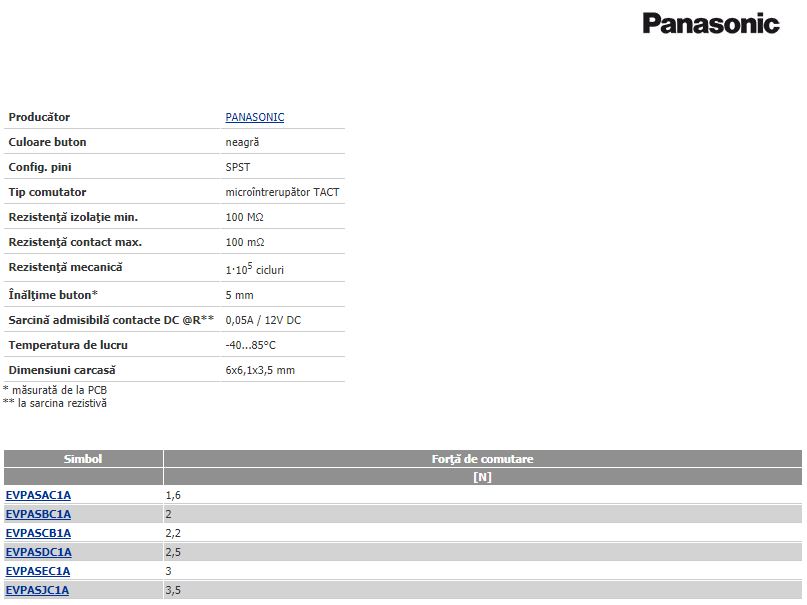Select the microîntrerupător TACT value
Screen dimensions: 807x605
point(283,192)
